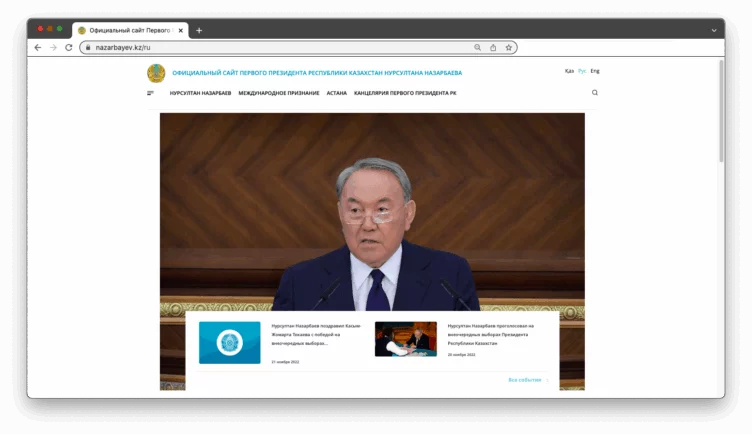This screenshot has height=434, width=752.
Task: Open the АСТАНА menu item
Action: 337,93
